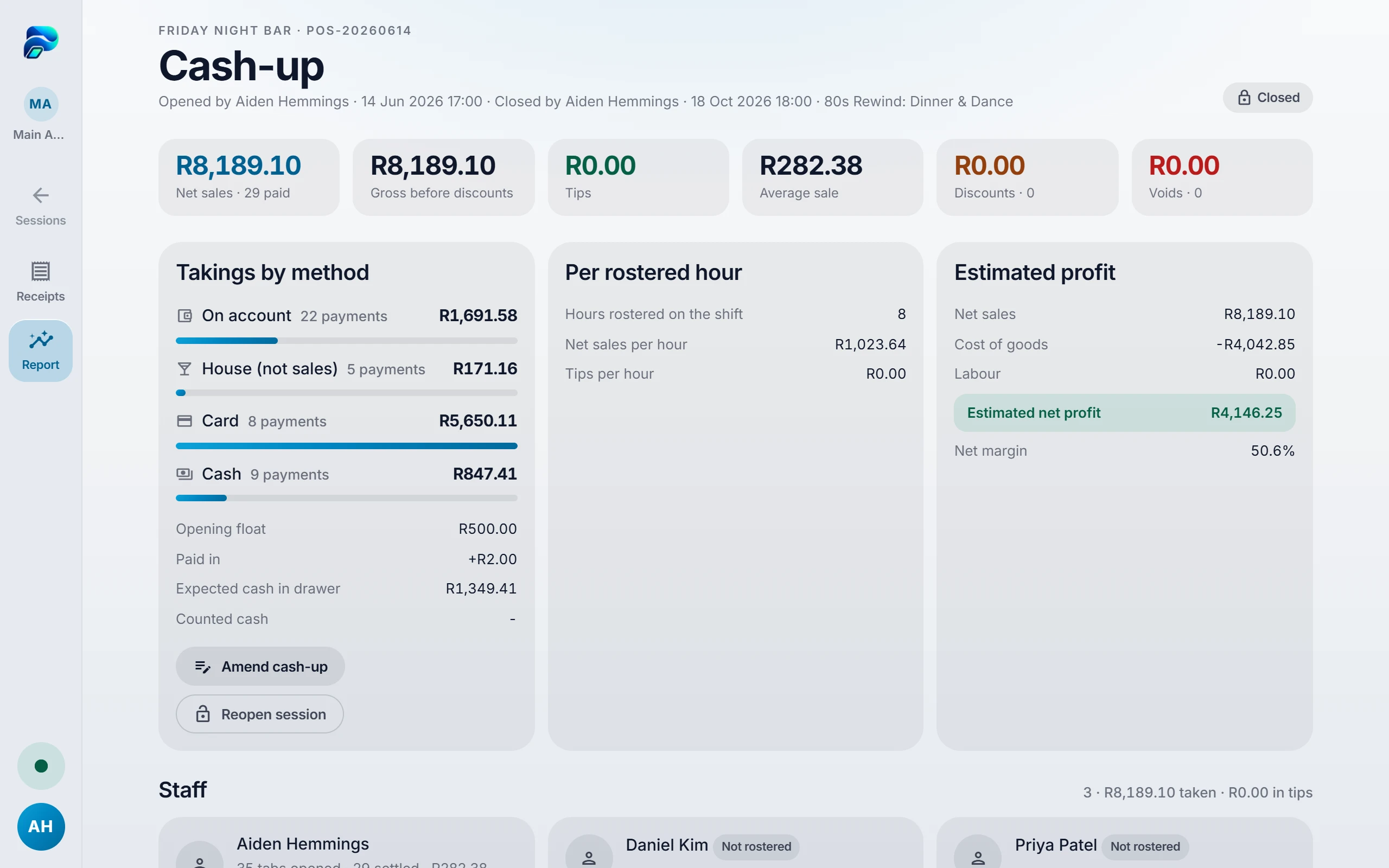Viewport: 1389px width, 868px height.
Task: Click Priya Patel's Not rostered badge
Action: point(1145,847)
